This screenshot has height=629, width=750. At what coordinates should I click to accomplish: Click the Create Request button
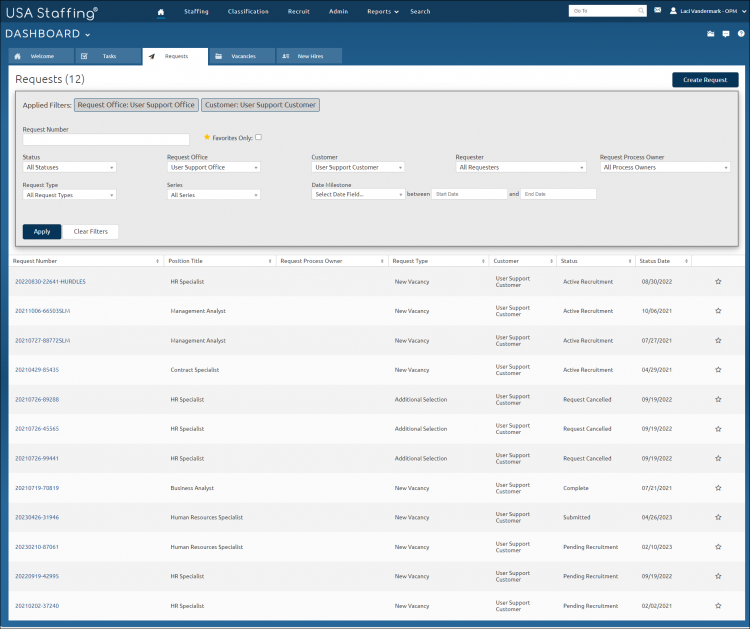click(x=705, y=80)
